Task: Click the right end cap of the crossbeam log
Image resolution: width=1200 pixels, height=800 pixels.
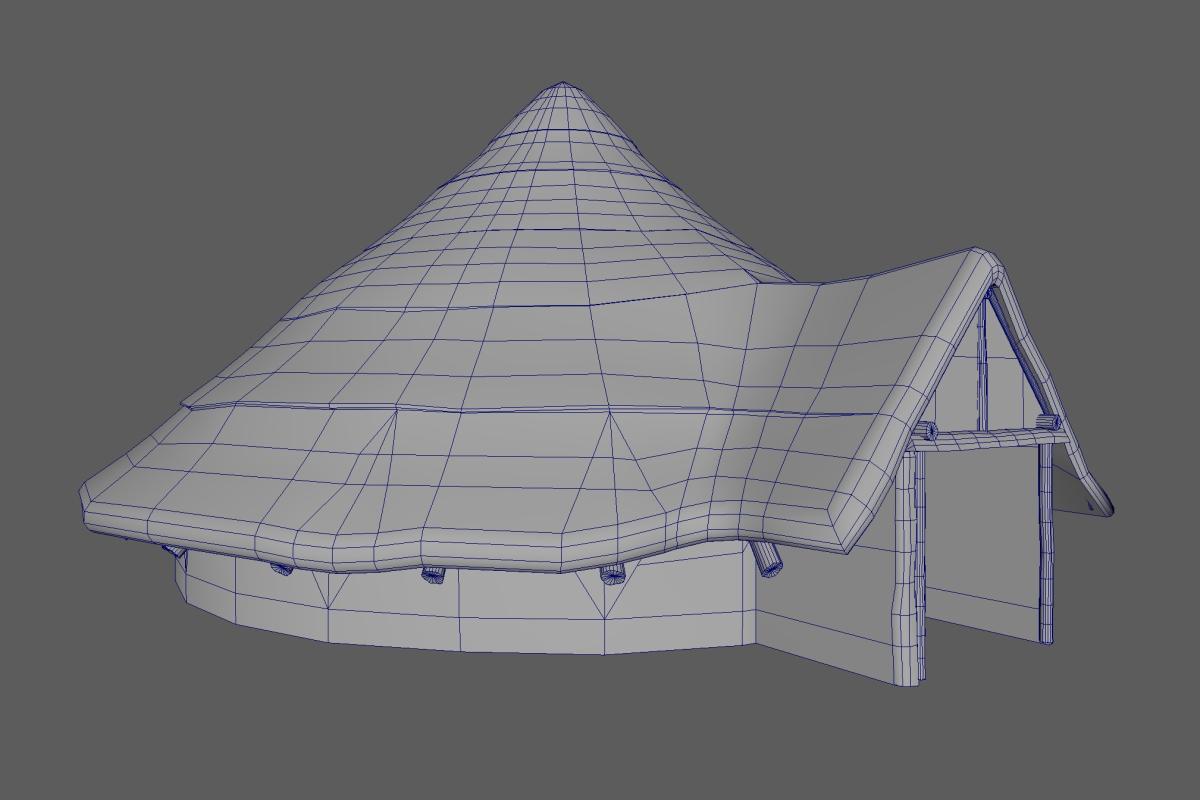Action: 1048,422
